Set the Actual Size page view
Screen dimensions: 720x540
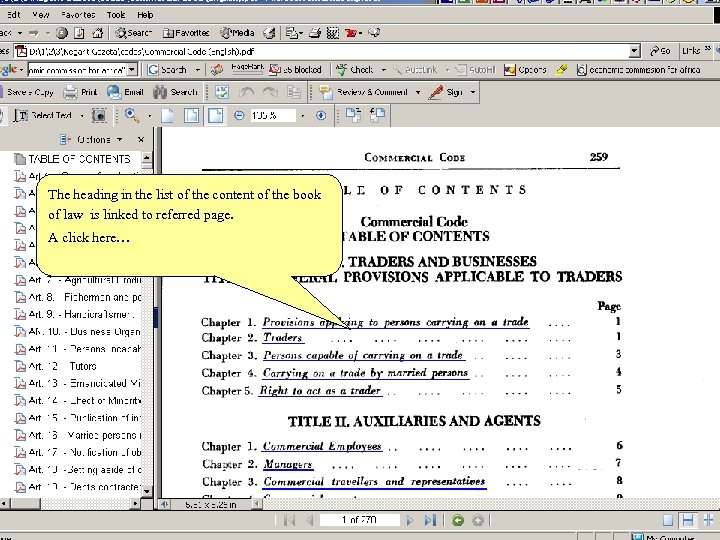tap(168, 115)
